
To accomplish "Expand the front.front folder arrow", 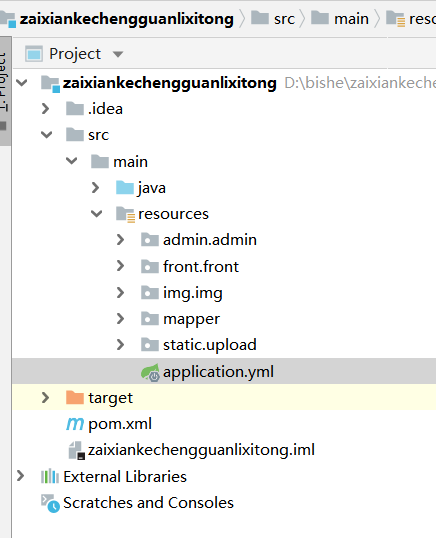I will [120, 266].
